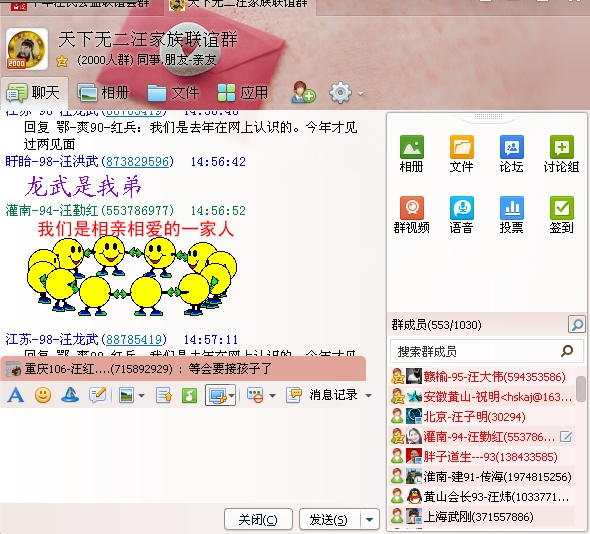Click the green music note icon
Screen dimensions: 590x534
(189, 396)
